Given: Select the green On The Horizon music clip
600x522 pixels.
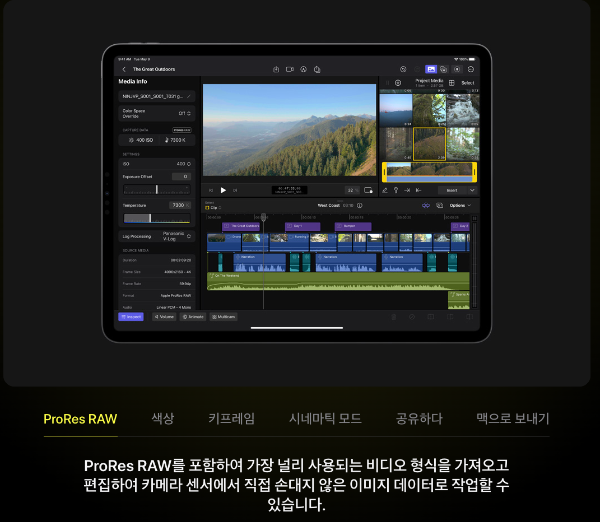Looking at the screenshot, I should pyautogui.click(x=338, y=281).
